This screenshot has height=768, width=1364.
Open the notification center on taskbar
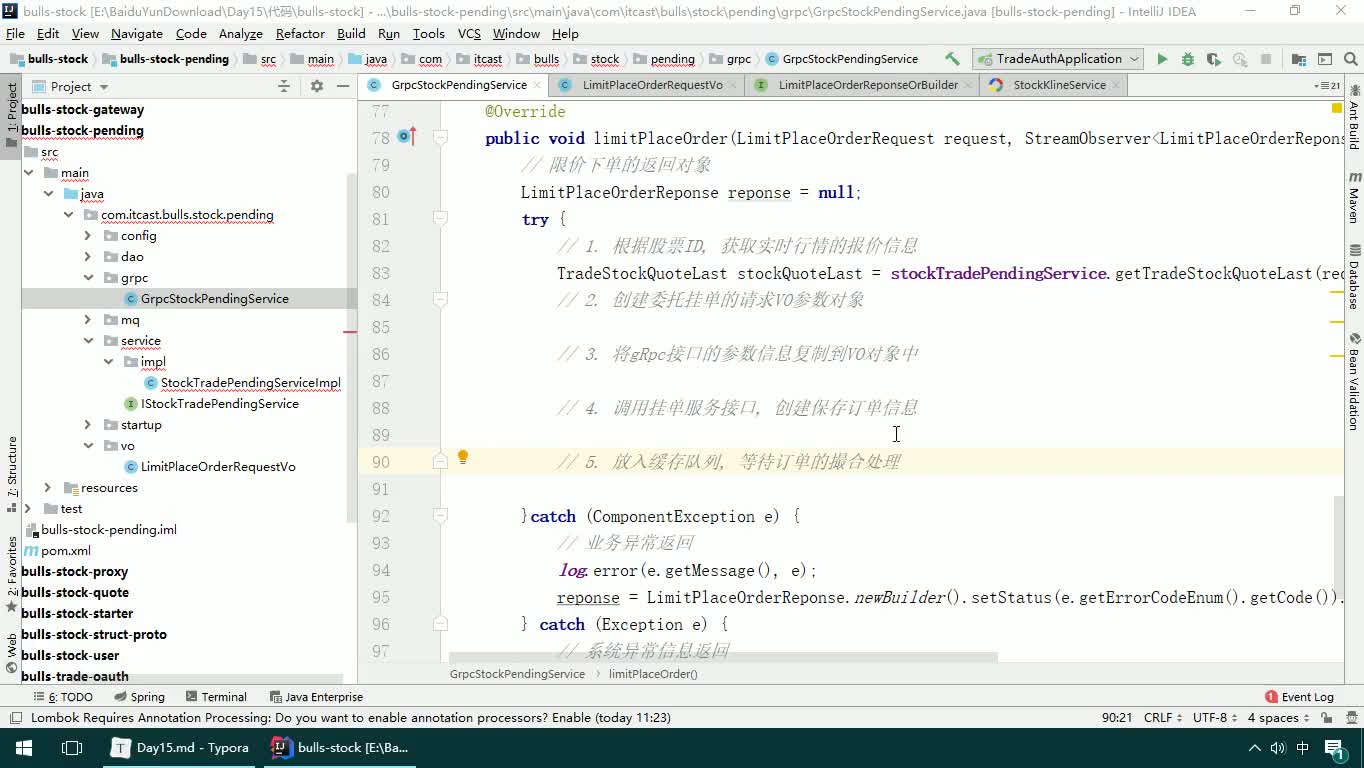pos(1336,748)
